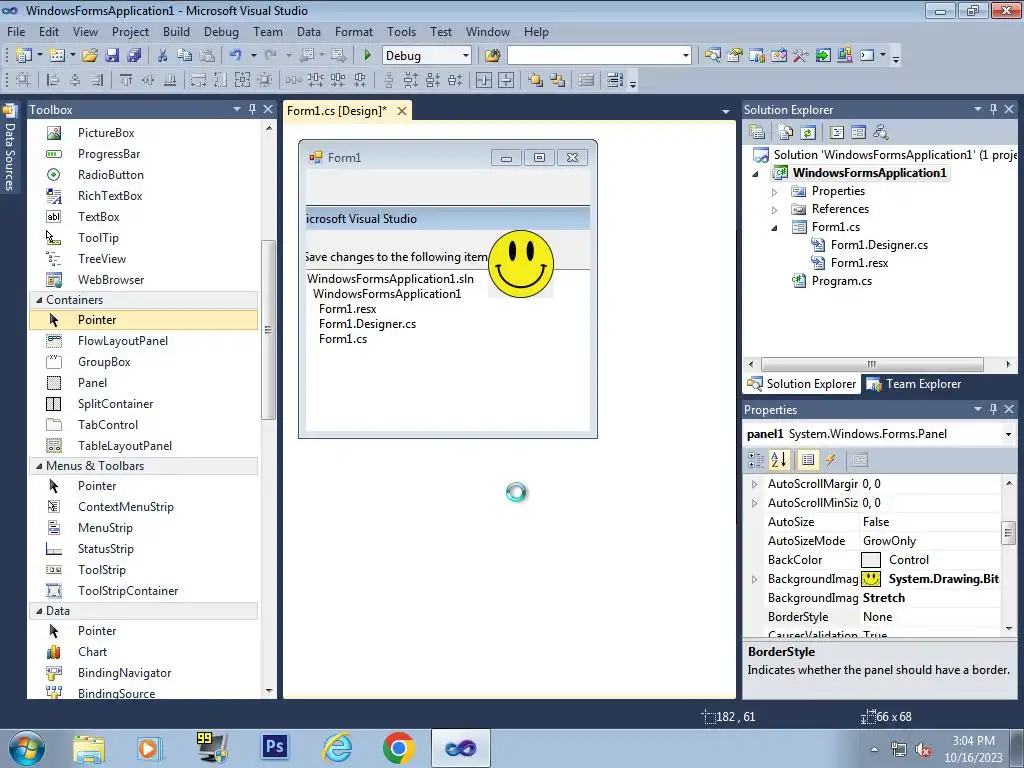The height and width of the screenshot is (768, 1024).
Task: Click the Send to Back icon
Action: 558,80
